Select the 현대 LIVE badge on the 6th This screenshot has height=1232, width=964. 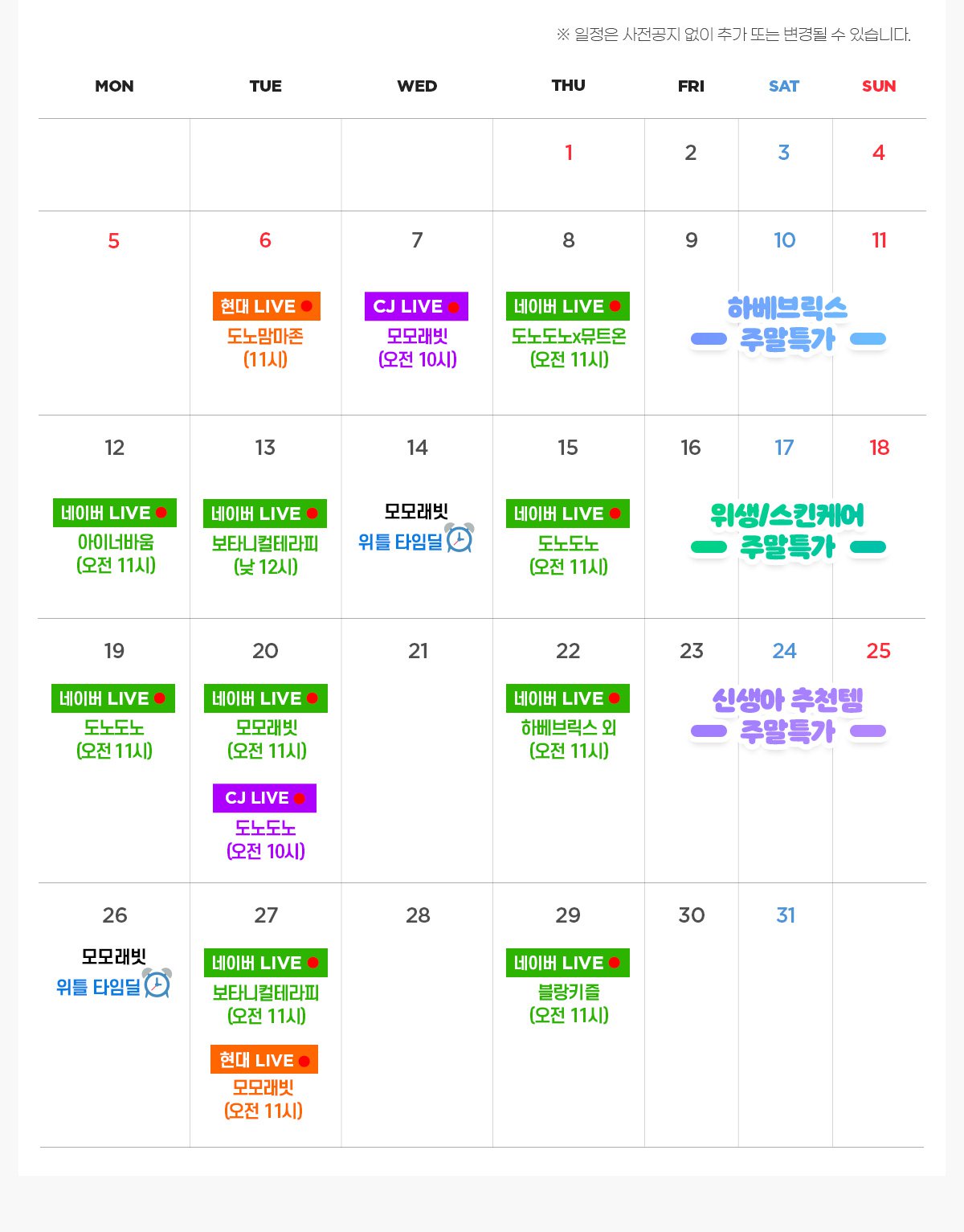click(x=267, y=306)
